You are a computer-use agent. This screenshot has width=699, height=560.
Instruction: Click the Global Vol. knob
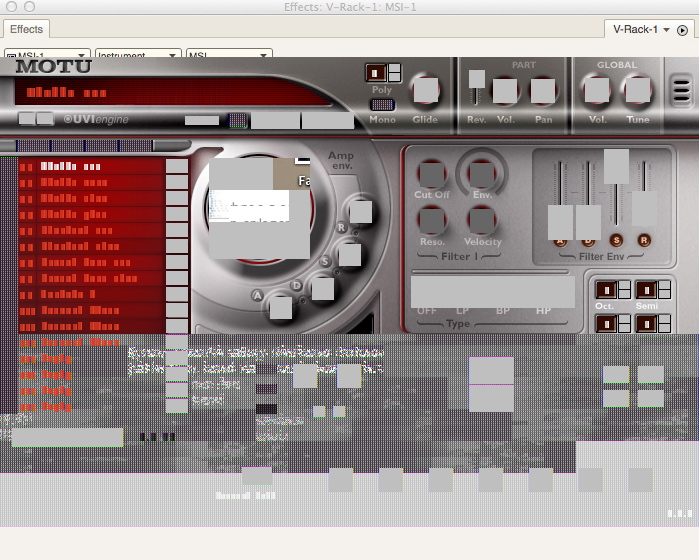pyautogui.click(x=596, y=91)
